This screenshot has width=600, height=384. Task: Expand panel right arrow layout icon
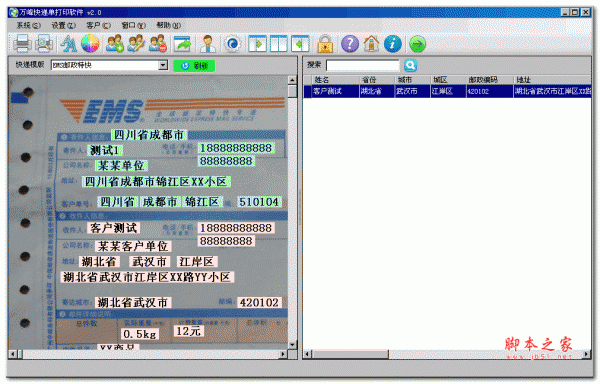point(257,44)
